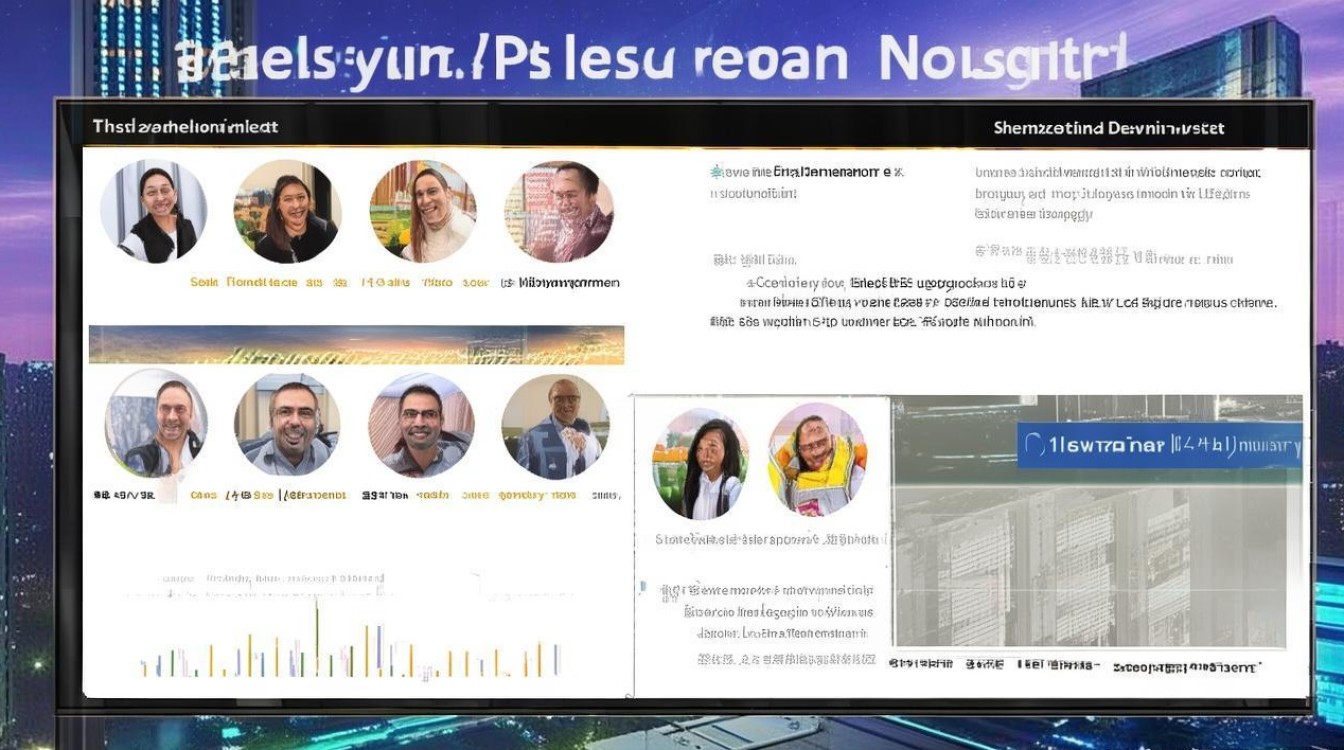This screenshot has height=750, width=1344.
Task: Click the caption text below the two right-panel avatars
Action: [x=770, y=540]
